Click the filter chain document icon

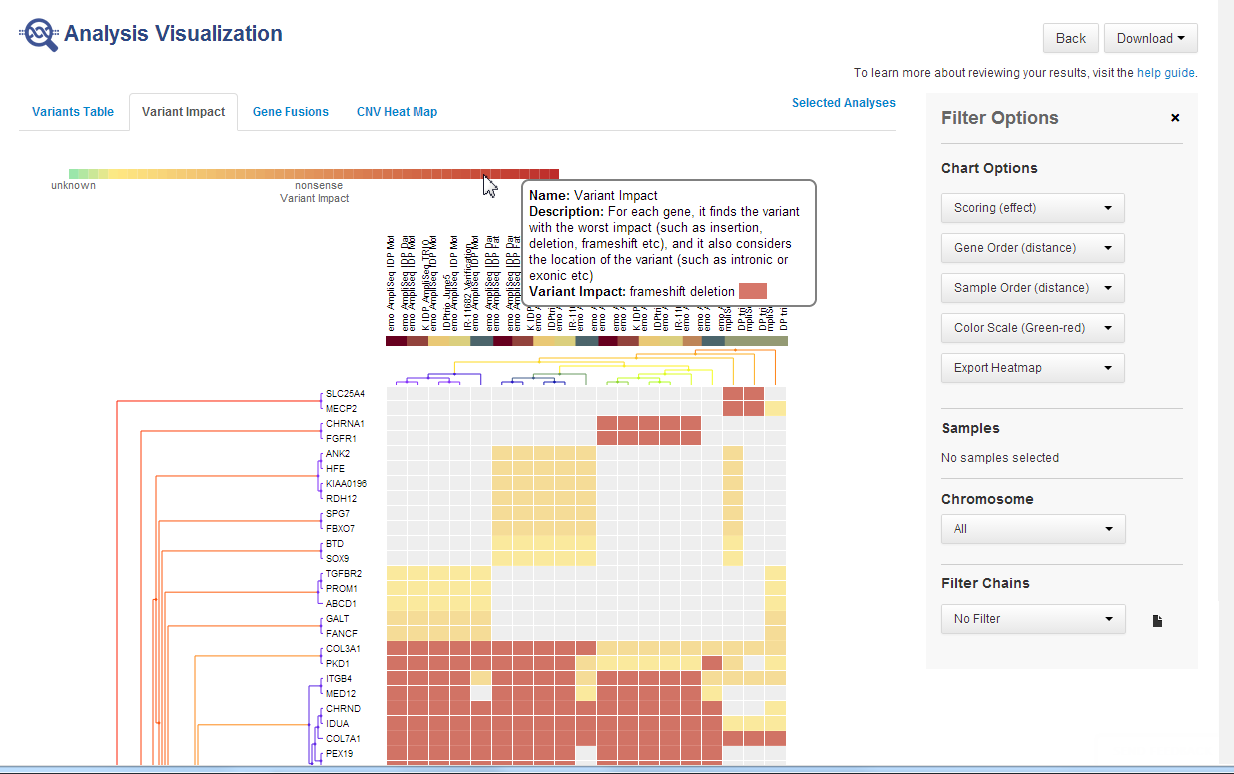[x=1157, y=620]
